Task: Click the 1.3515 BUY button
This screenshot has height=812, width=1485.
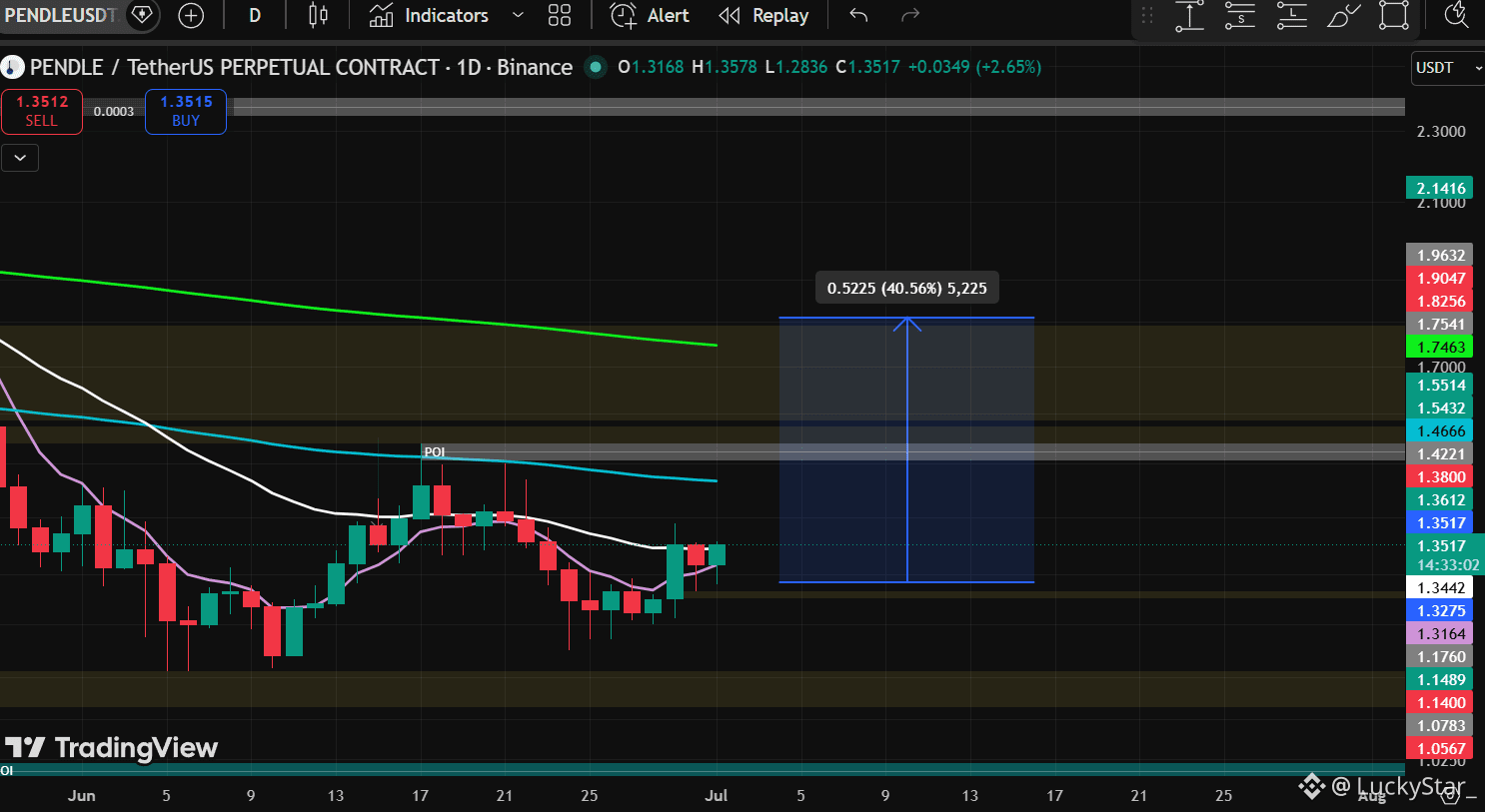Action: 186,111
